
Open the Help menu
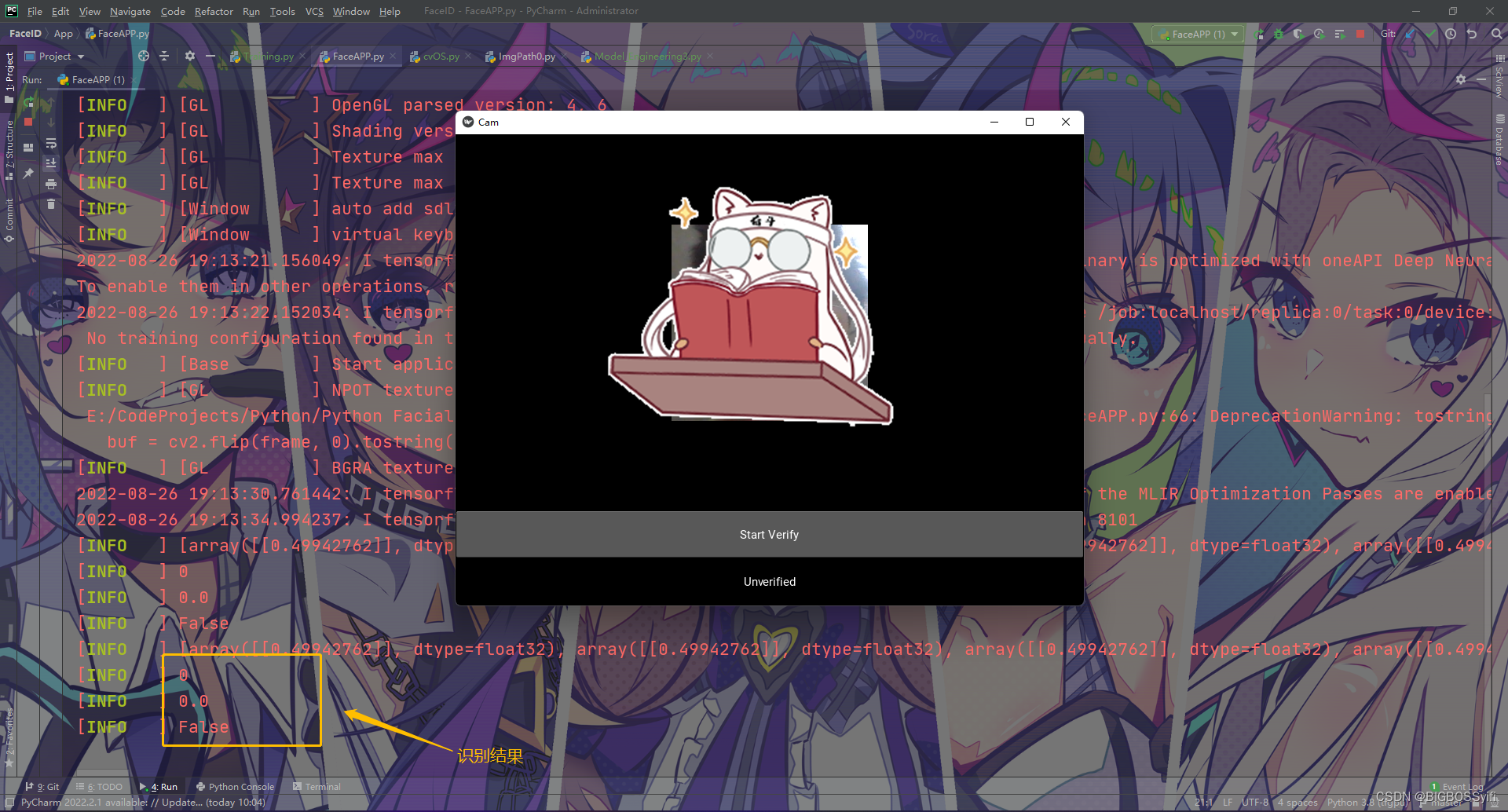390,11
